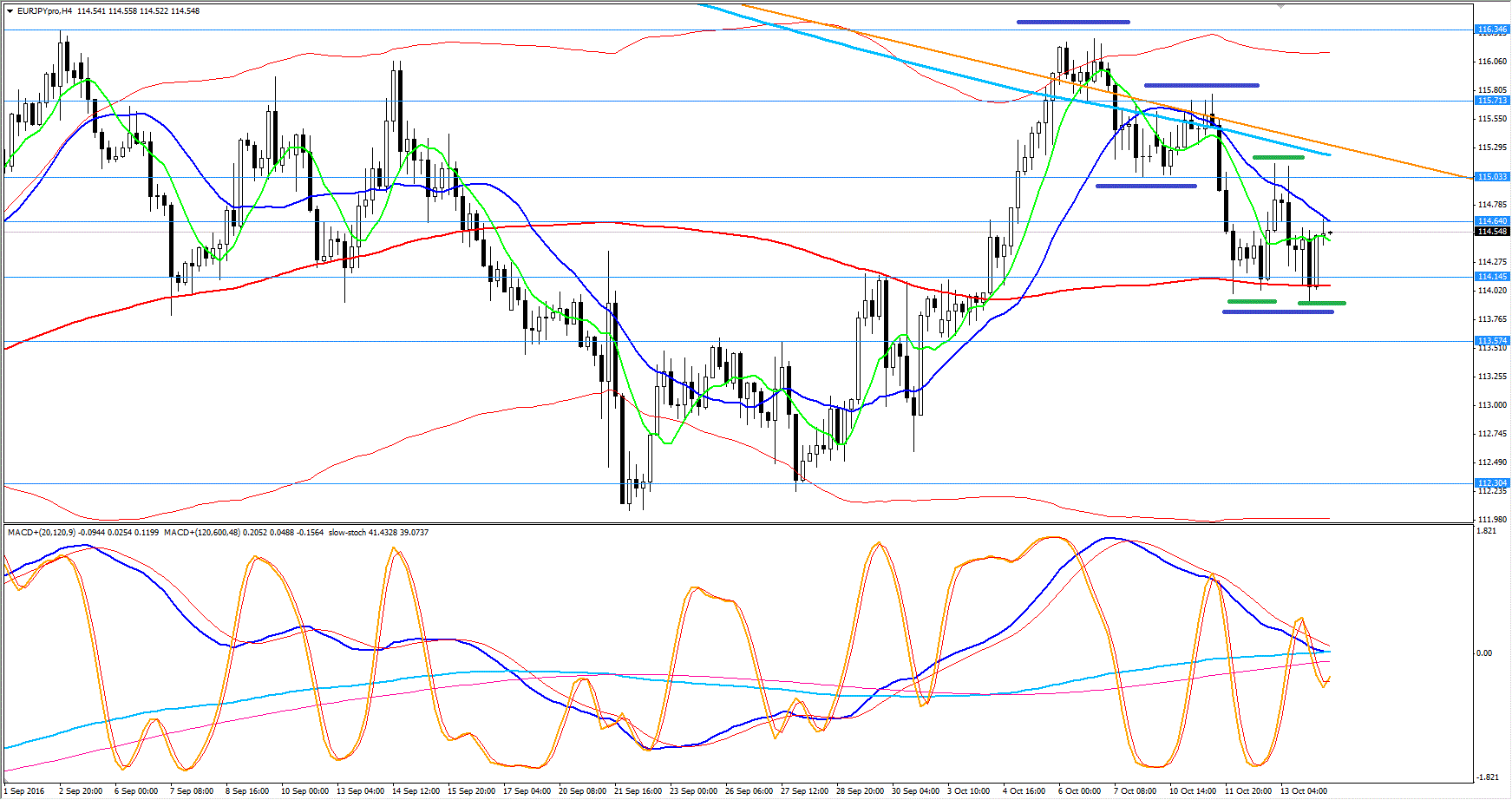Click the 1.821 indicator scale value
This screenshot has width=1512, height=800.
pyautogui.click(x=1486, y=531)
